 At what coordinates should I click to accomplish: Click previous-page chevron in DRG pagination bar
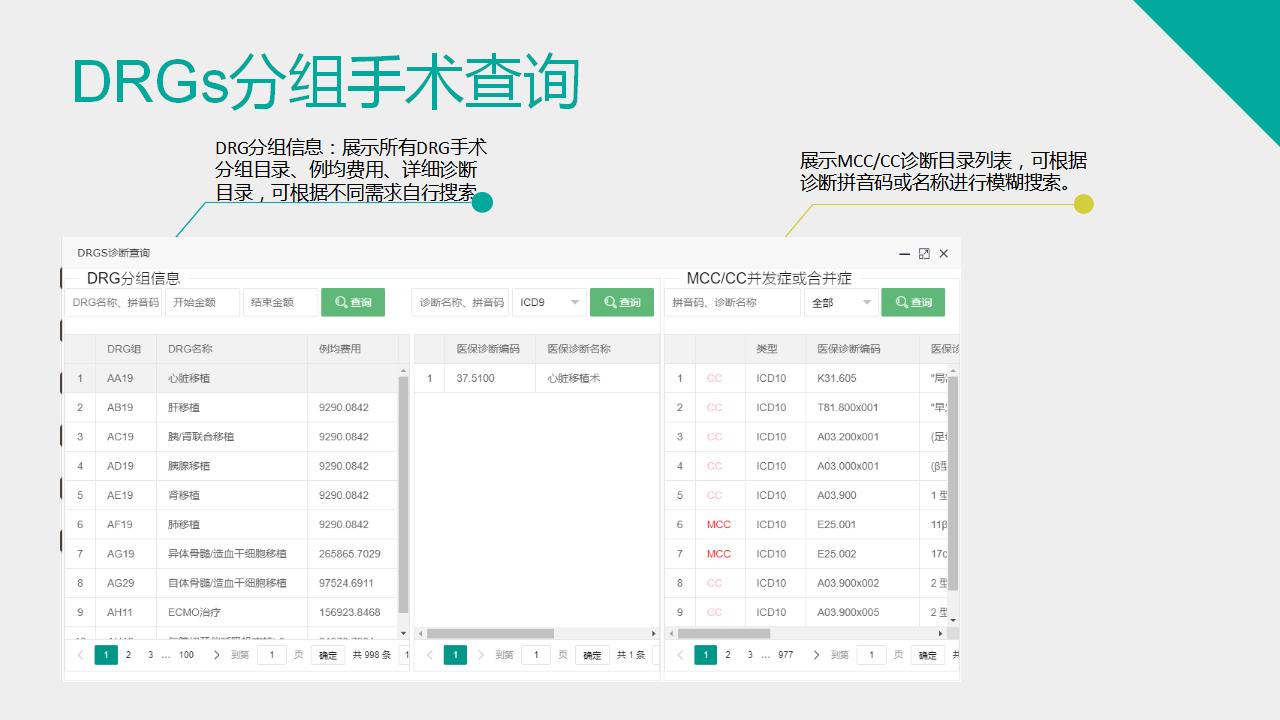(79, 654)
